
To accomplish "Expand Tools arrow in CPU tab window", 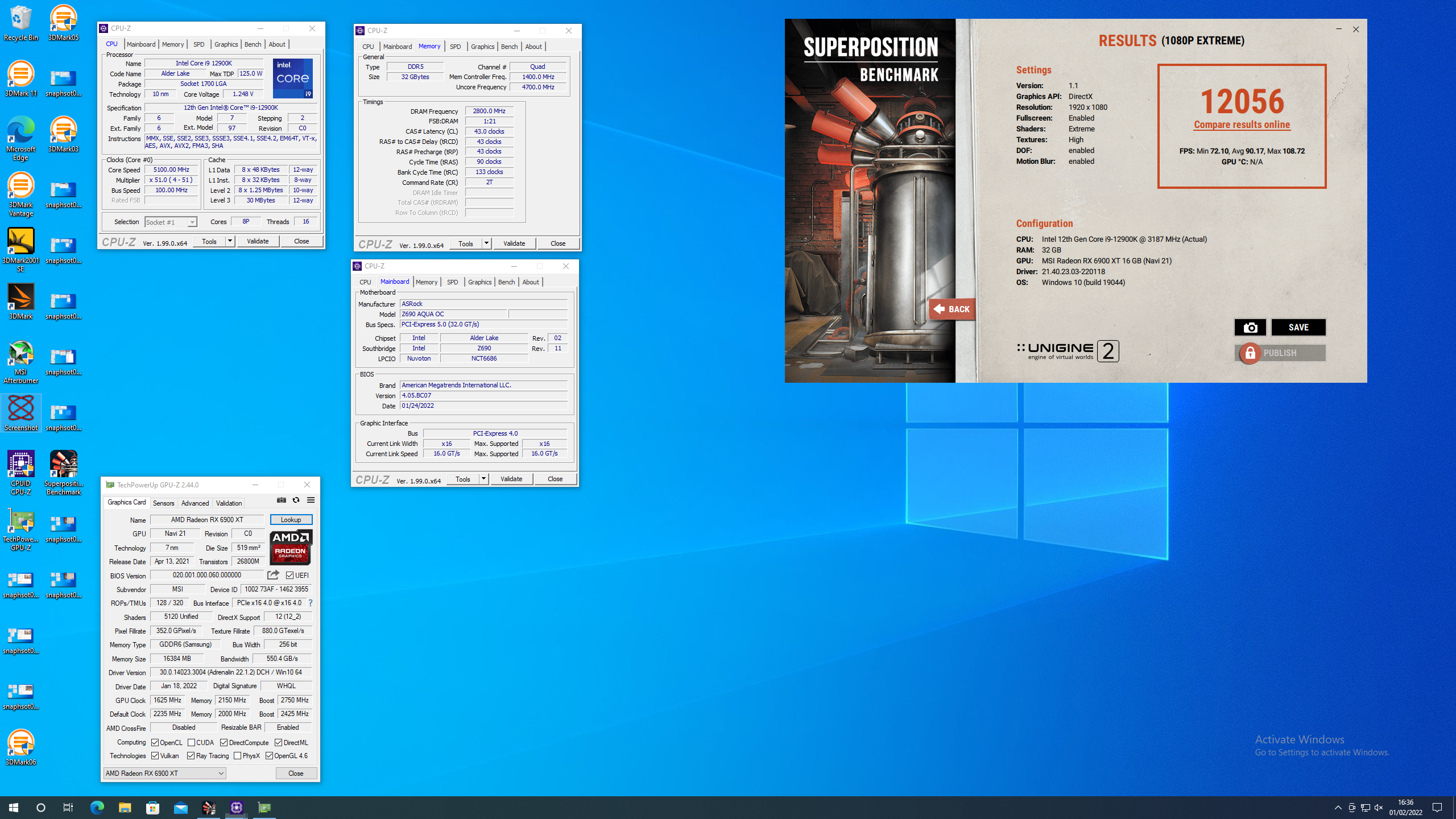I will pyautogui.click(x=230, y=241).
